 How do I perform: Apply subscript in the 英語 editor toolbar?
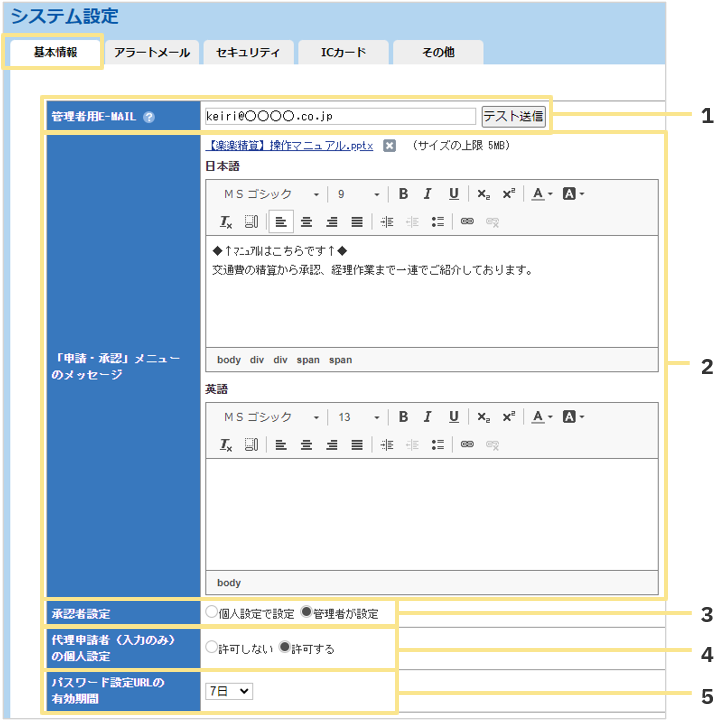tap(483, 417)
